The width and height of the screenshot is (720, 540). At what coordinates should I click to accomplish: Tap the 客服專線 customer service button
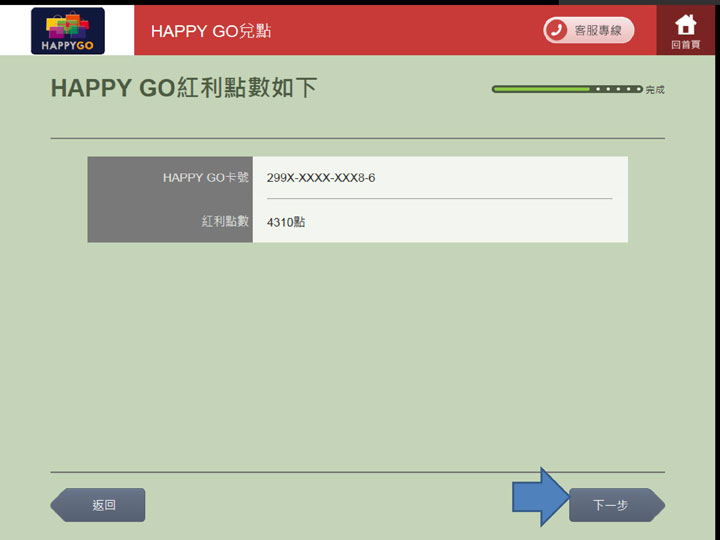coord(589,30)
